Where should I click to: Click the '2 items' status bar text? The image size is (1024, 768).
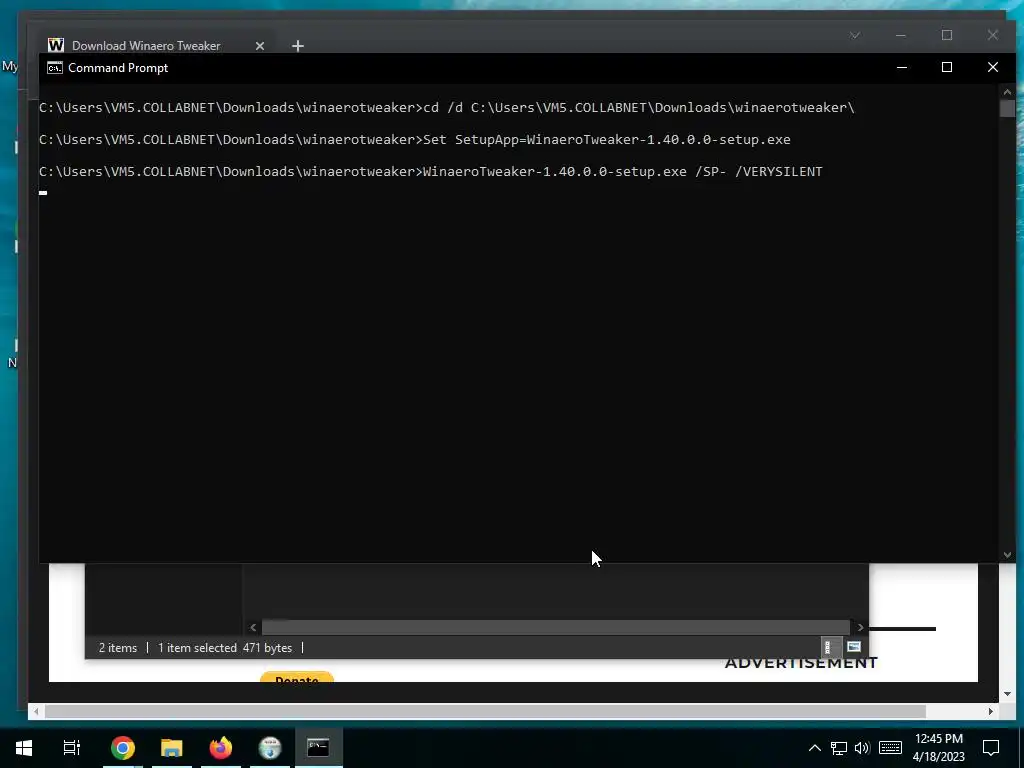[118, 648]
